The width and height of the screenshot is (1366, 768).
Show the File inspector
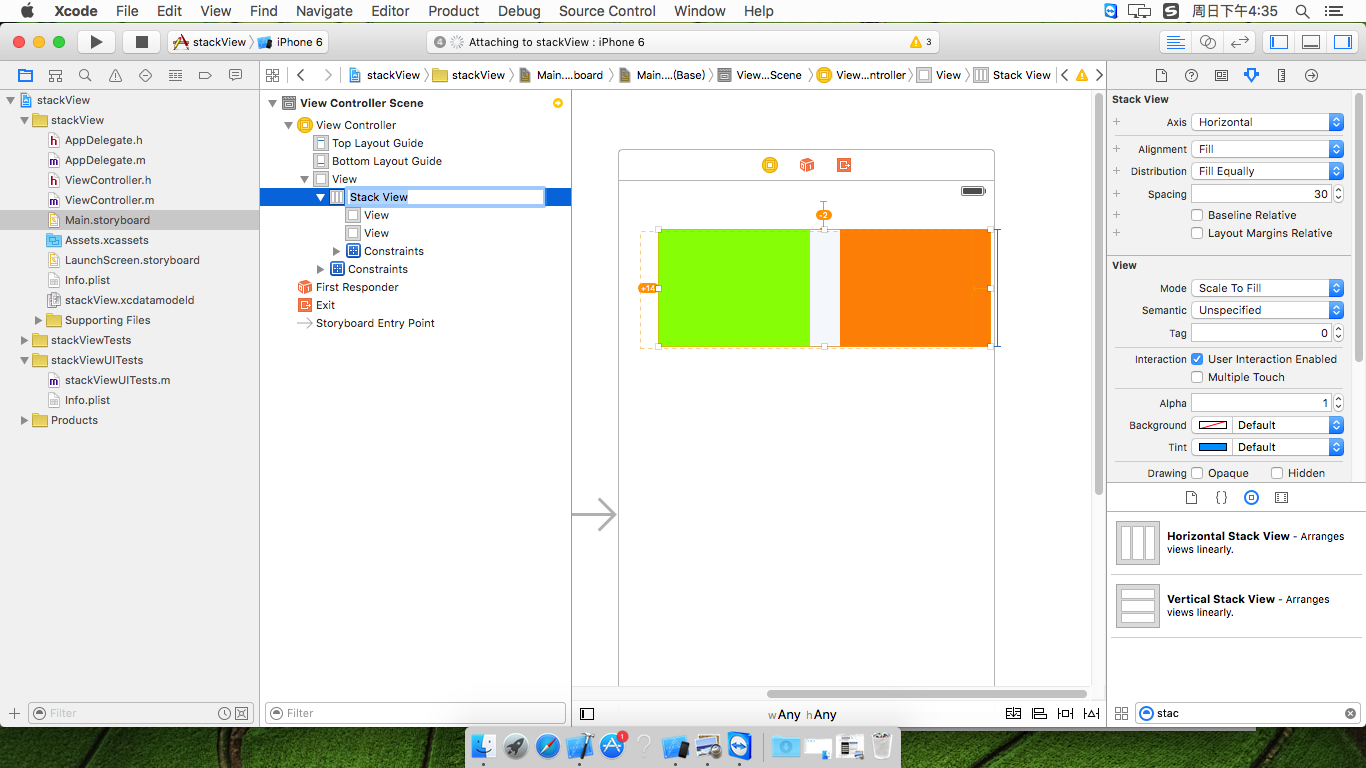click(x=1161, y=75)
